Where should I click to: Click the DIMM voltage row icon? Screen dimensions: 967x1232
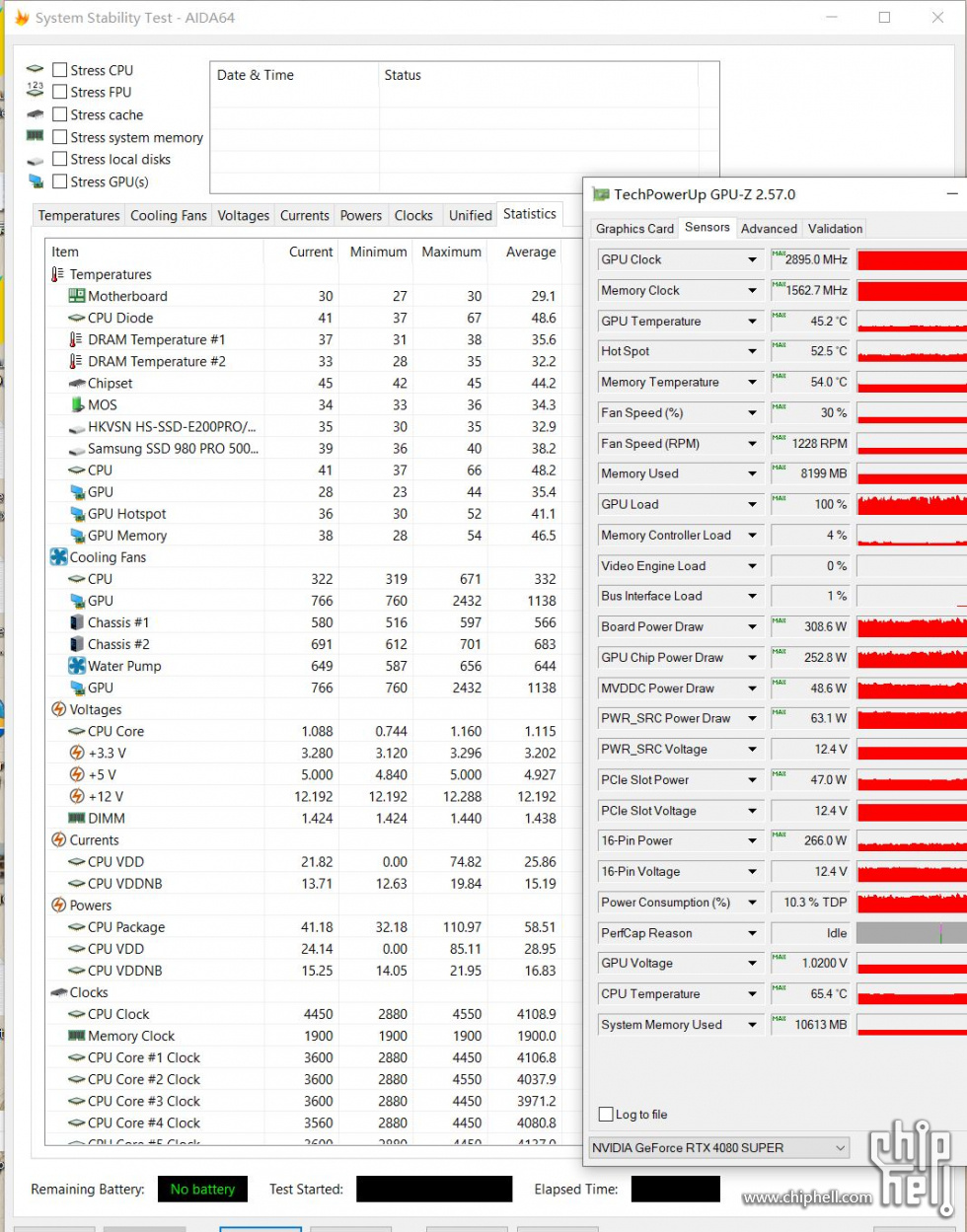click(x=77, y=818)
